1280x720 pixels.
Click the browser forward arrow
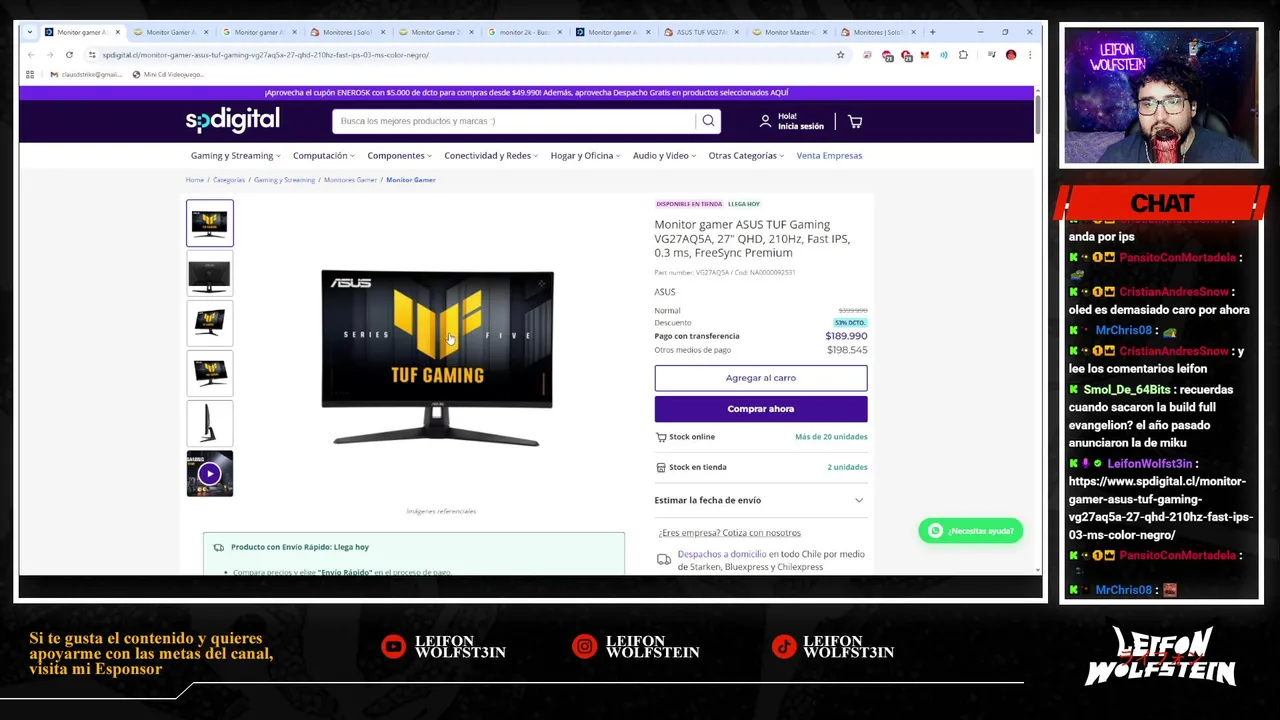pyautogui.click(x=49, y=55)
